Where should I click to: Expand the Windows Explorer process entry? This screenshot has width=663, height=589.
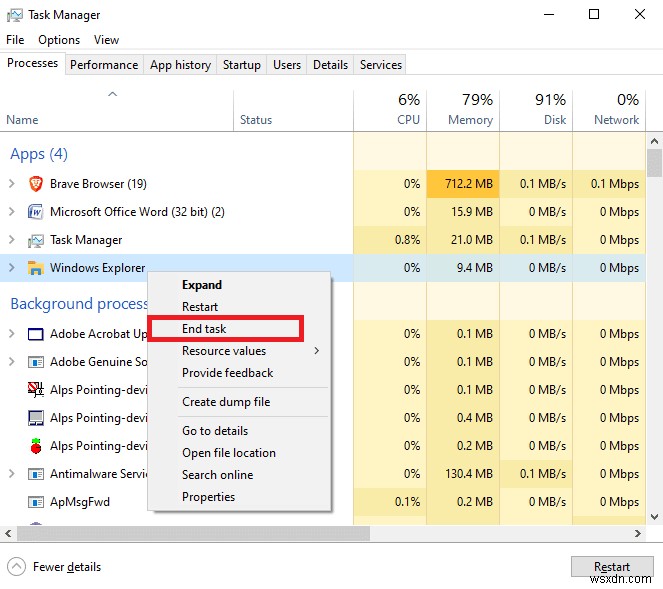[12, 268]
